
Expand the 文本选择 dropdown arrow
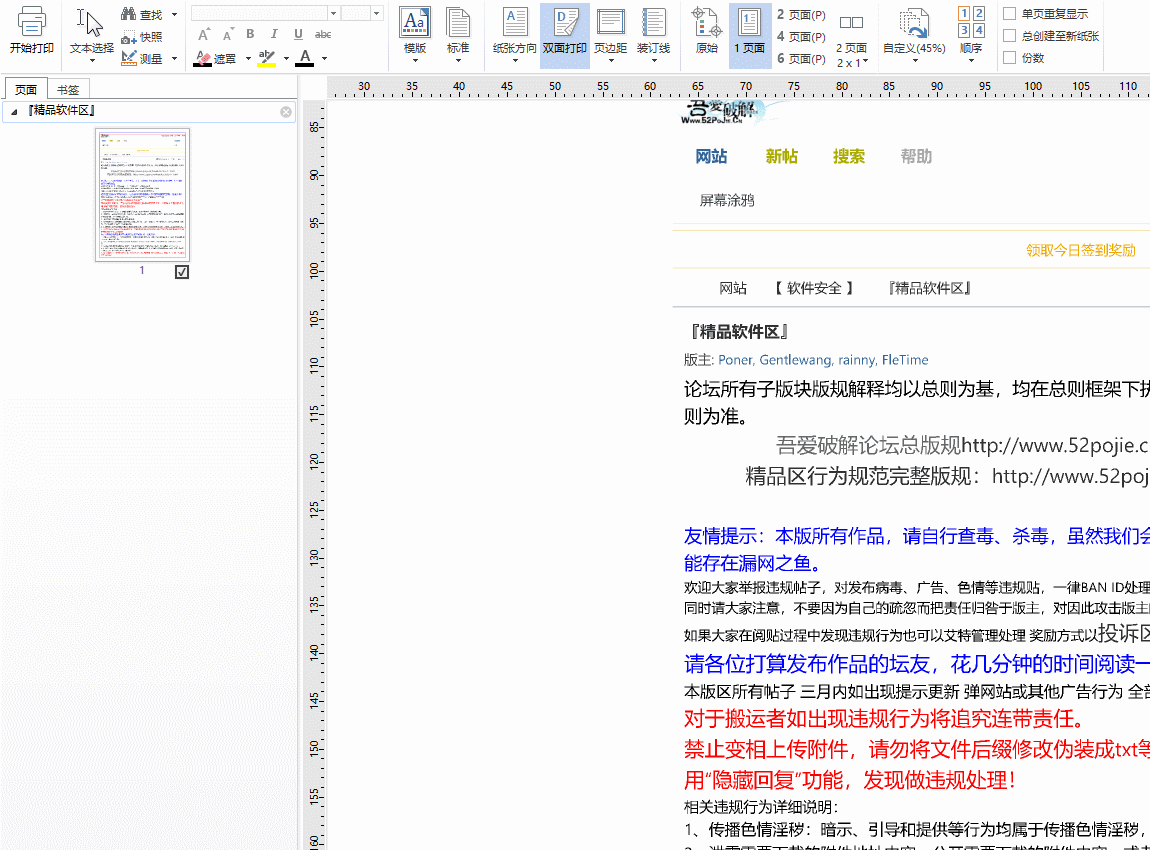92,62
